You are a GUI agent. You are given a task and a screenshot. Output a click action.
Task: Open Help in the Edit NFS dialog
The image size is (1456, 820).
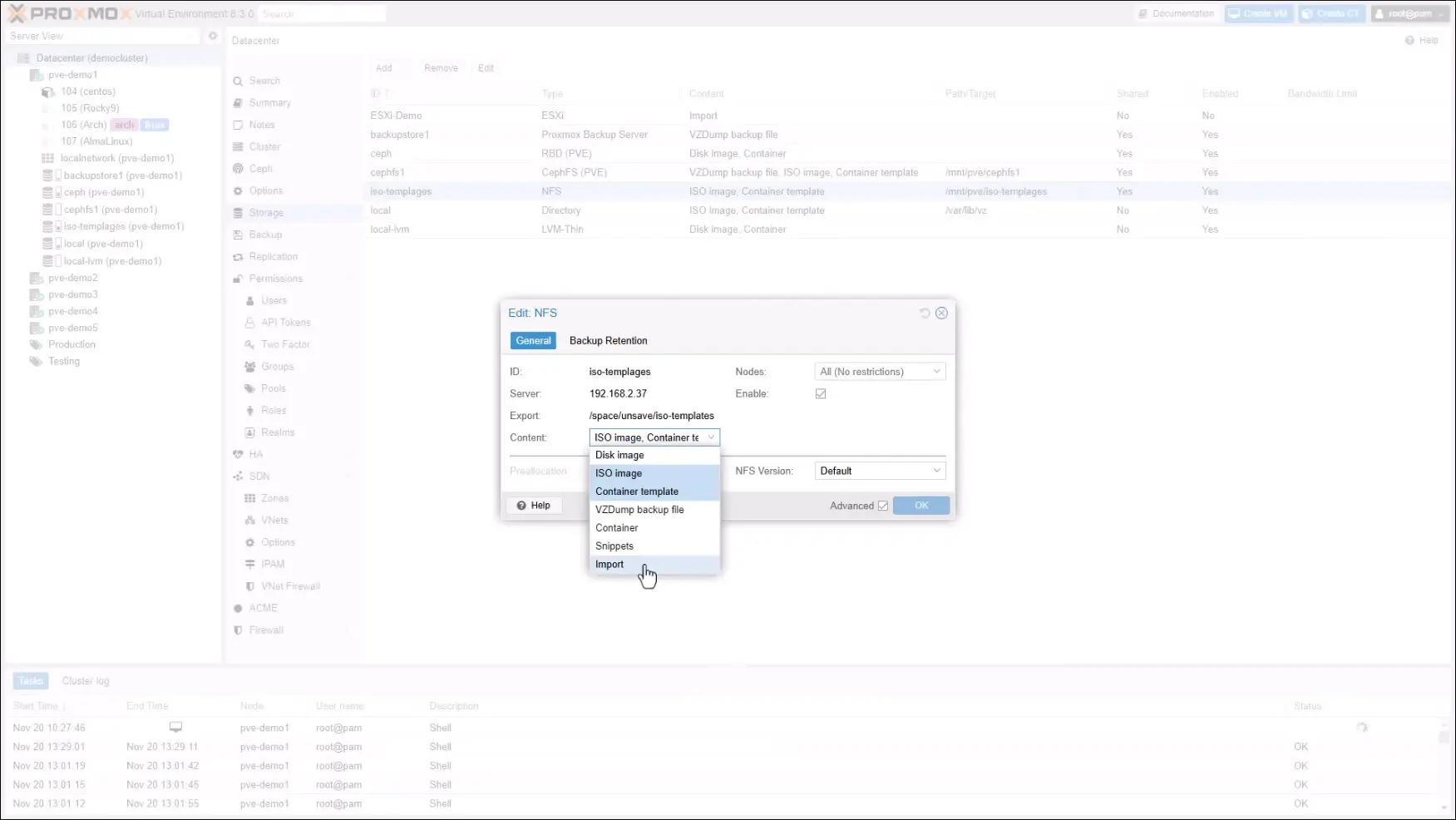(534, 506)
